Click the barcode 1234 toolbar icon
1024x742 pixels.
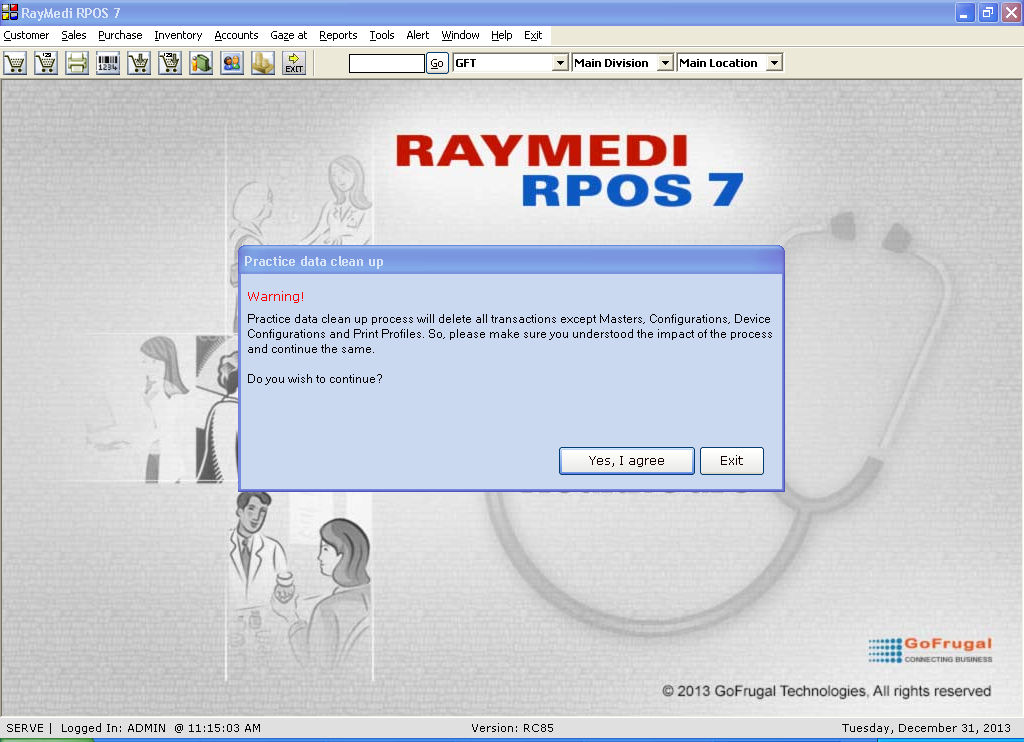108,63
